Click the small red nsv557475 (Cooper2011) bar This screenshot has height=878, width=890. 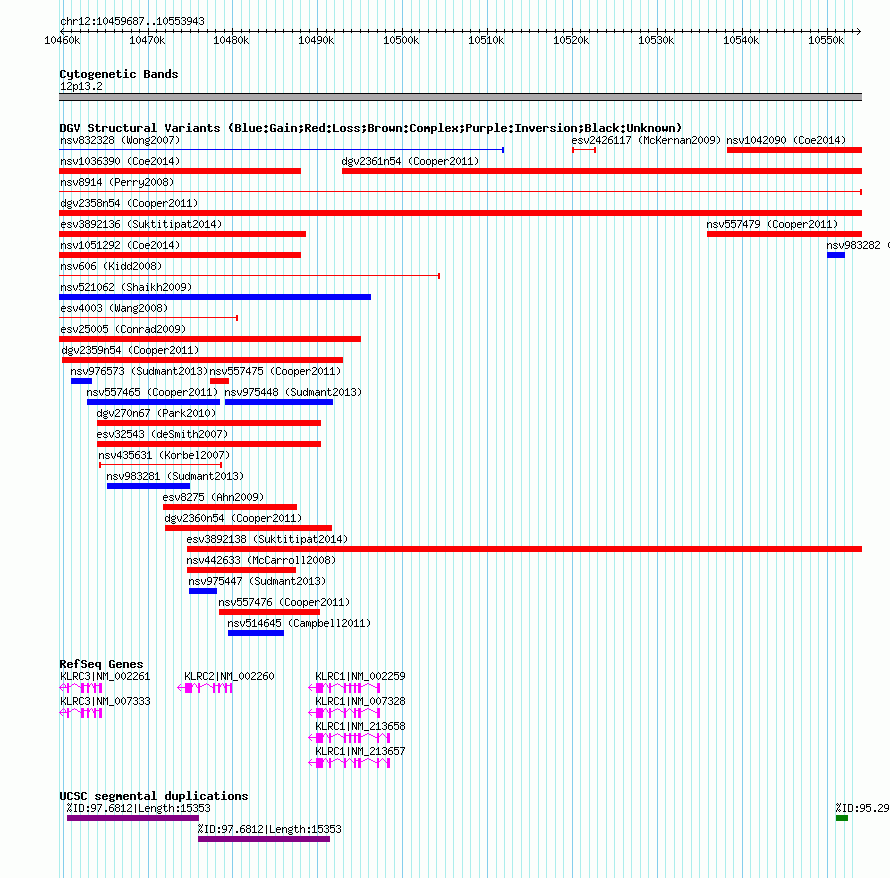click(x=219, y=381)
